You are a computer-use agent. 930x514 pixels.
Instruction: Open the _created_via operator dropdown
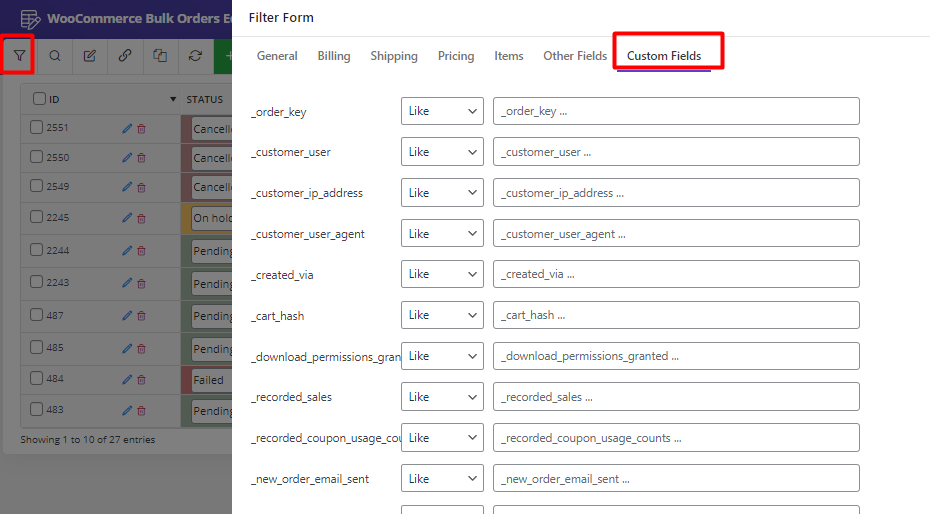pyautogui.click(x=442, y=274)
